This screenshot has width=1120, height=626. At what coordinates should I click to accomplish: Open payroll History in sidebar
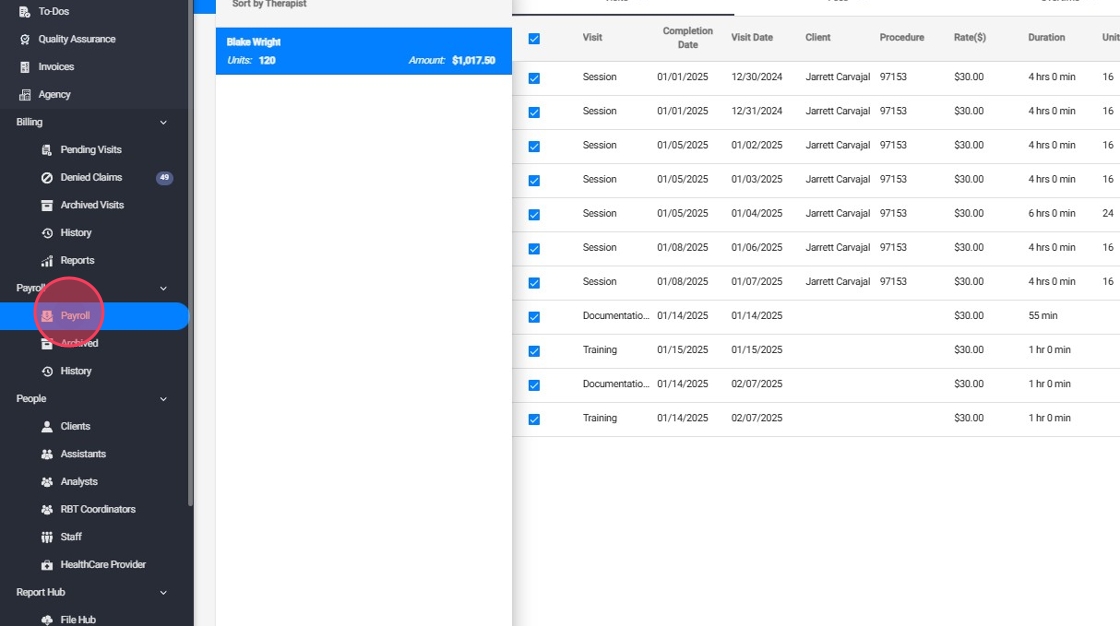point(75,371)
